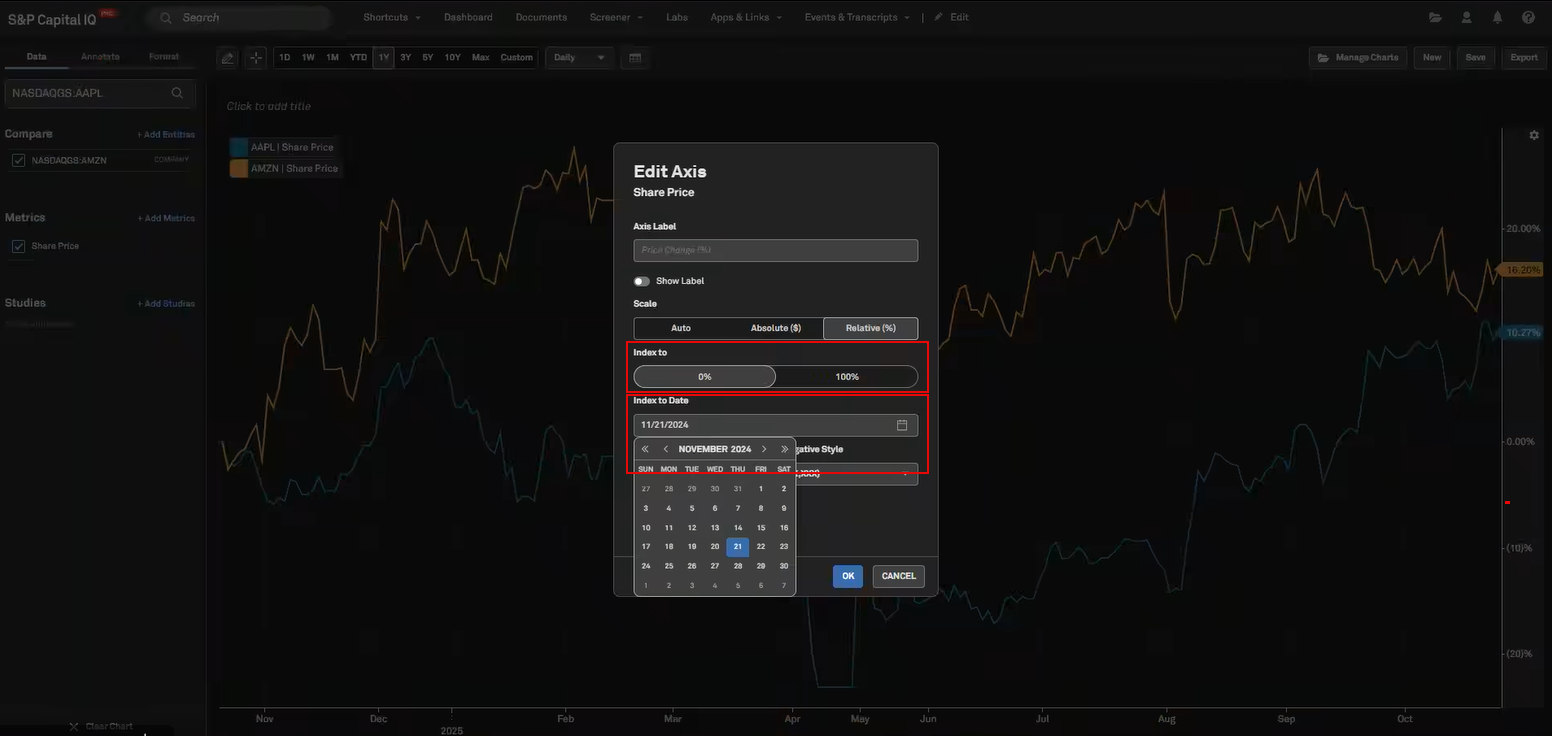
Task: Go to previous month in date picker
Action: (666, 449)
